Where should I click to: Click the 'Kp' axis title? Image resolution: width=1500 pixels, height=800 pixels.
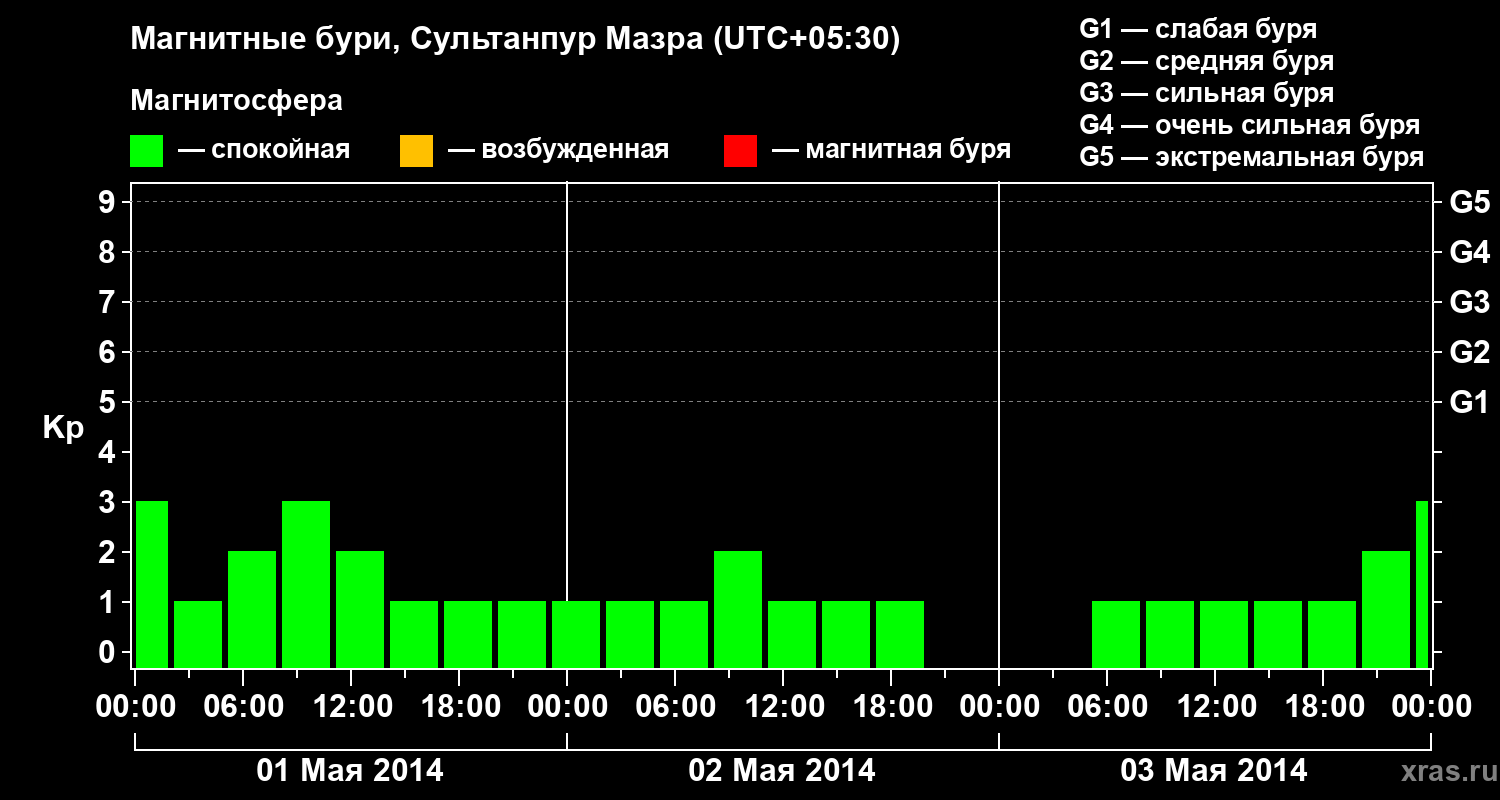(x=63, y=429)
